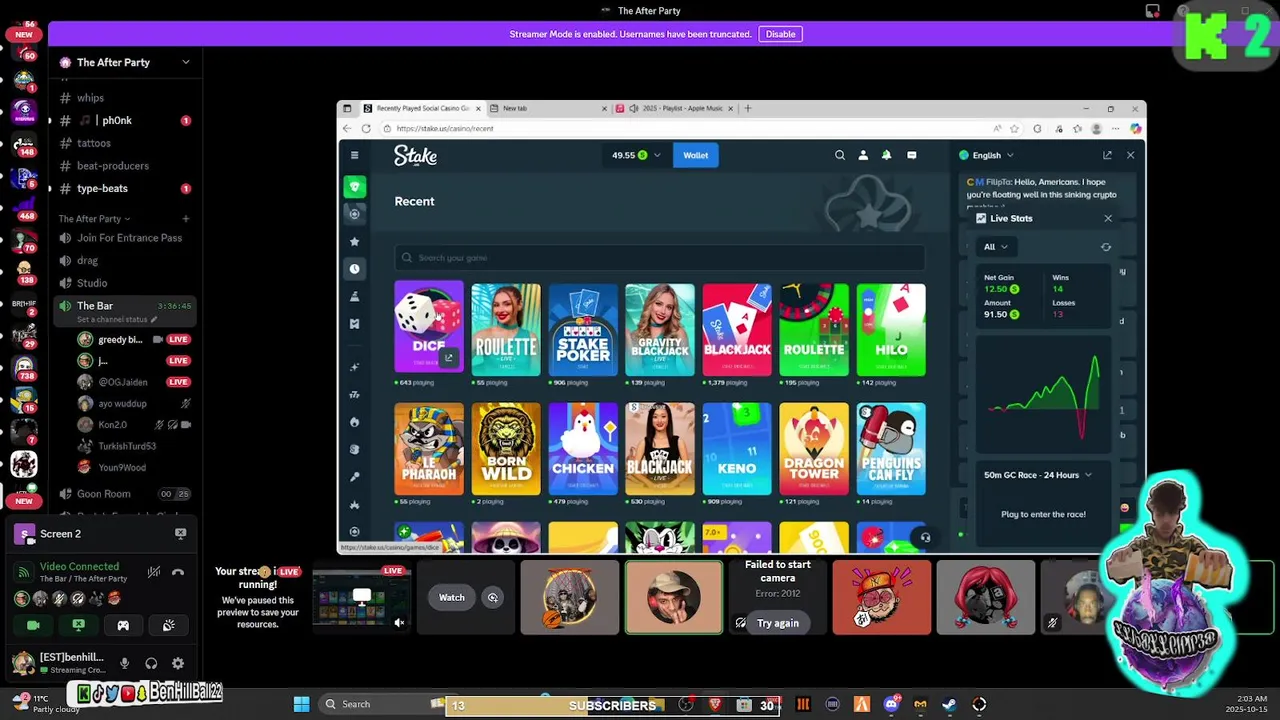Viewport: 1280px width, 720px height.
Task: Open the Stake Poker game thumbnail
Action: coord(583,329)
